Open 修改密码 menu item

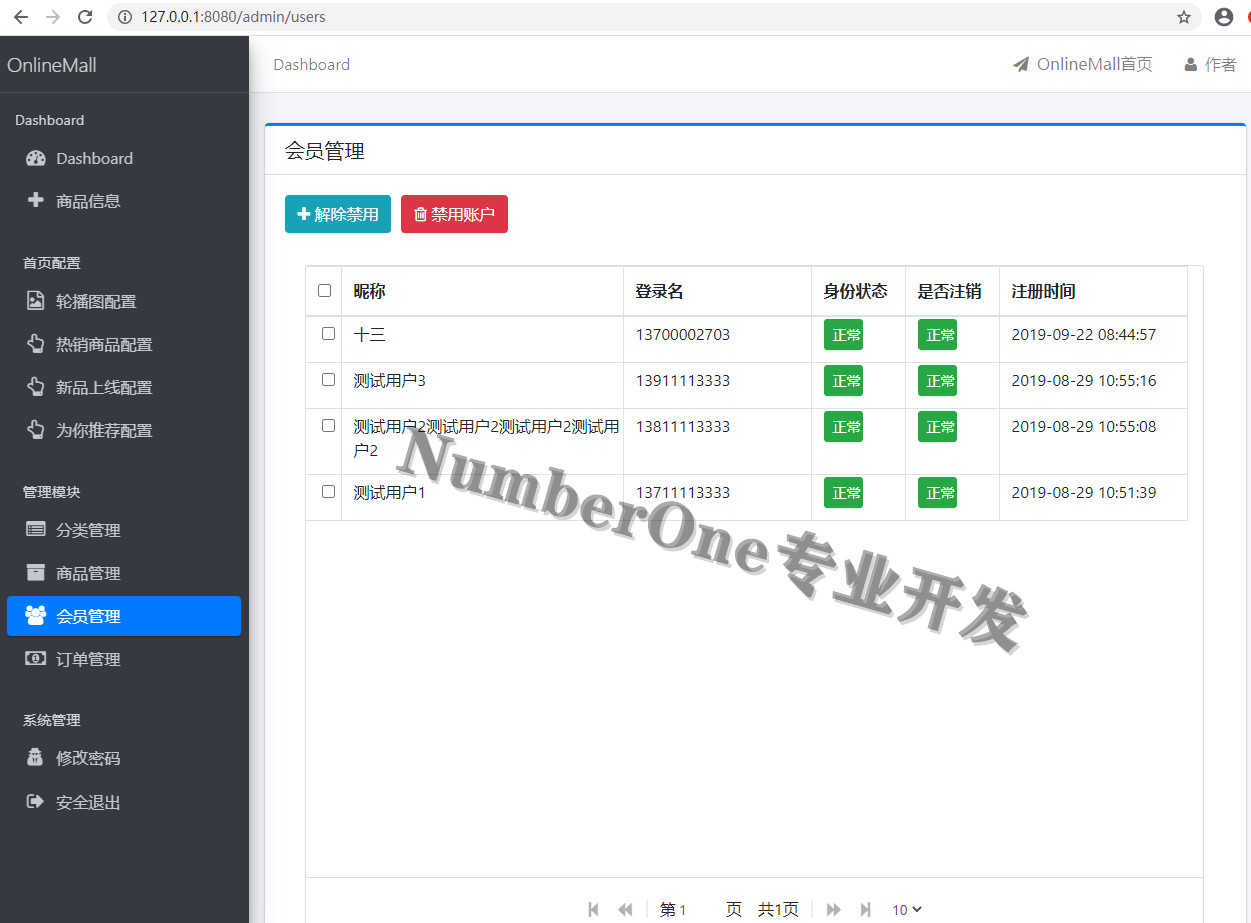[x=124, y=758]
